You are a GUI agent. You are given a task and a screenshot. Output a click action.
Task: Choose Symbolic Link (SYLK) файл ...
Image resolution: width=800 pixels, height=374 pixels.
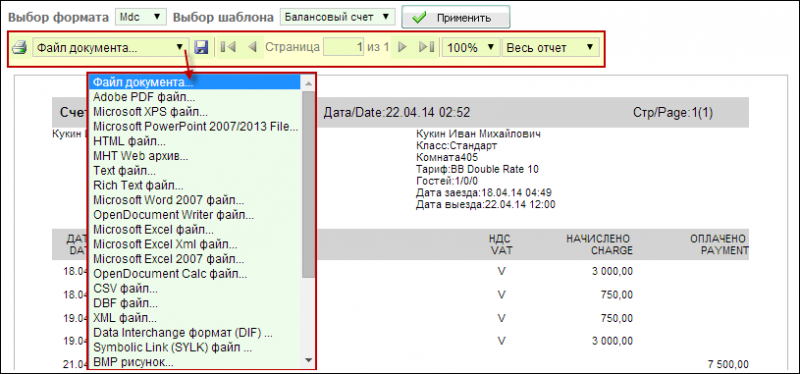195,348
